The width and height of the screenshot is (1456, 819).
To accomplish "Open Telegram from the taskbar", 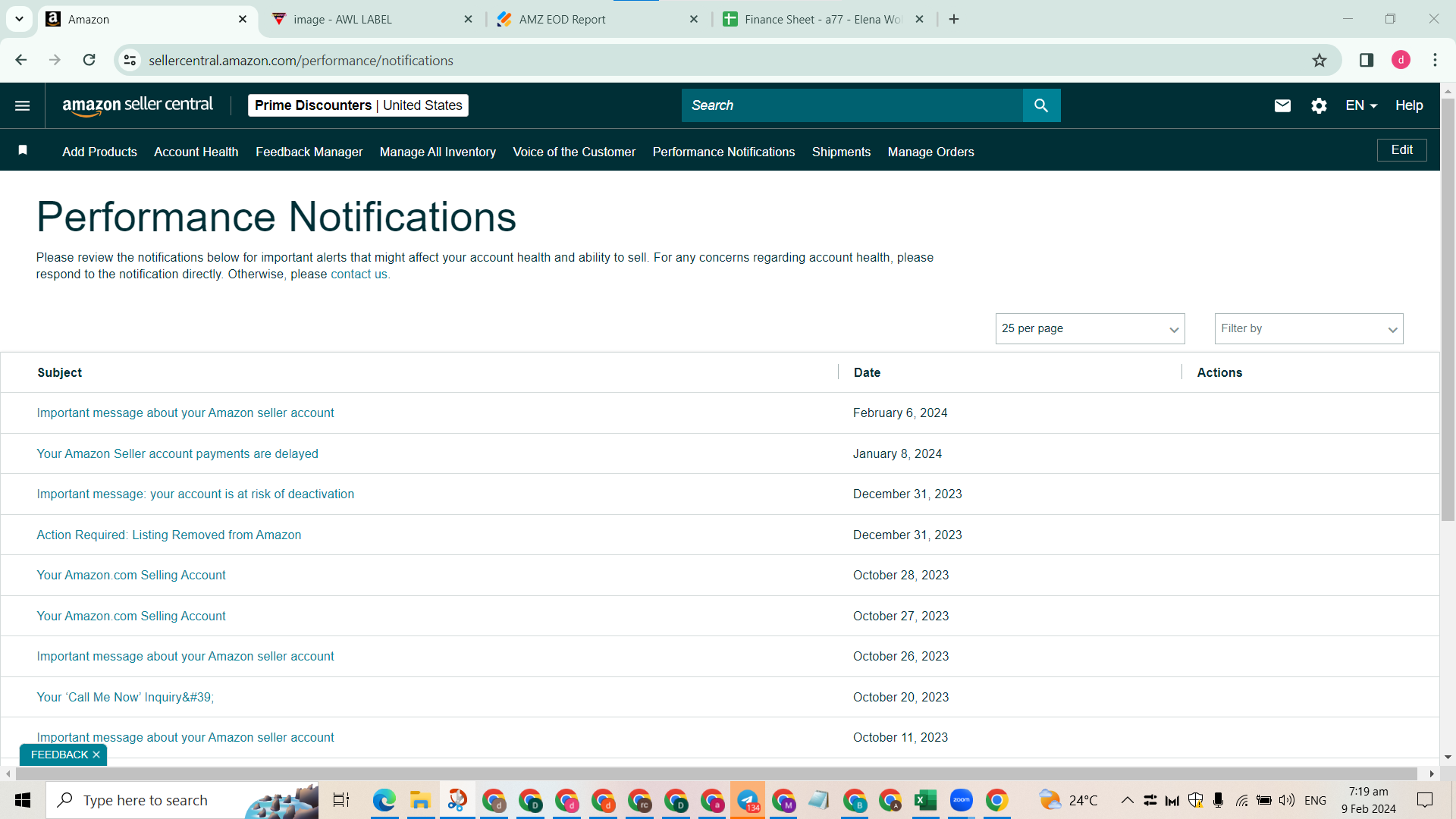I will 748,800.
